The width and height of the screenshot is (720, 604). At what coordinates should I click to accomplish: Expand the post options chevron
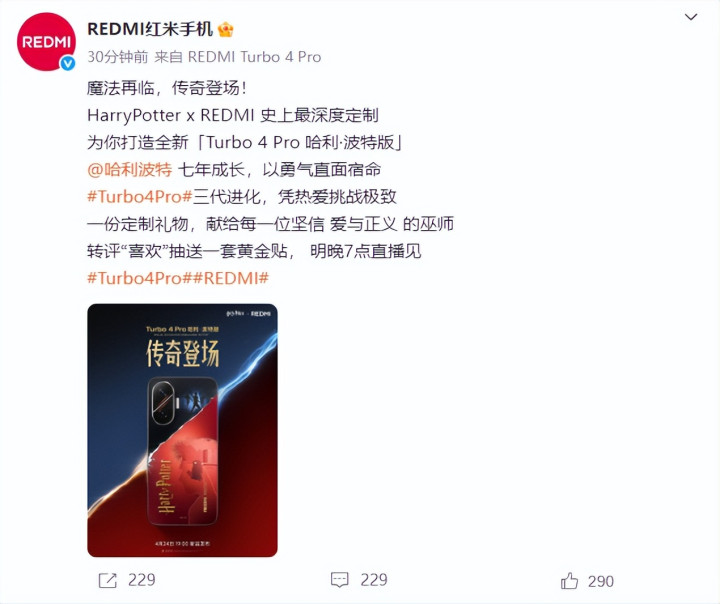click(x=691, y=17)
